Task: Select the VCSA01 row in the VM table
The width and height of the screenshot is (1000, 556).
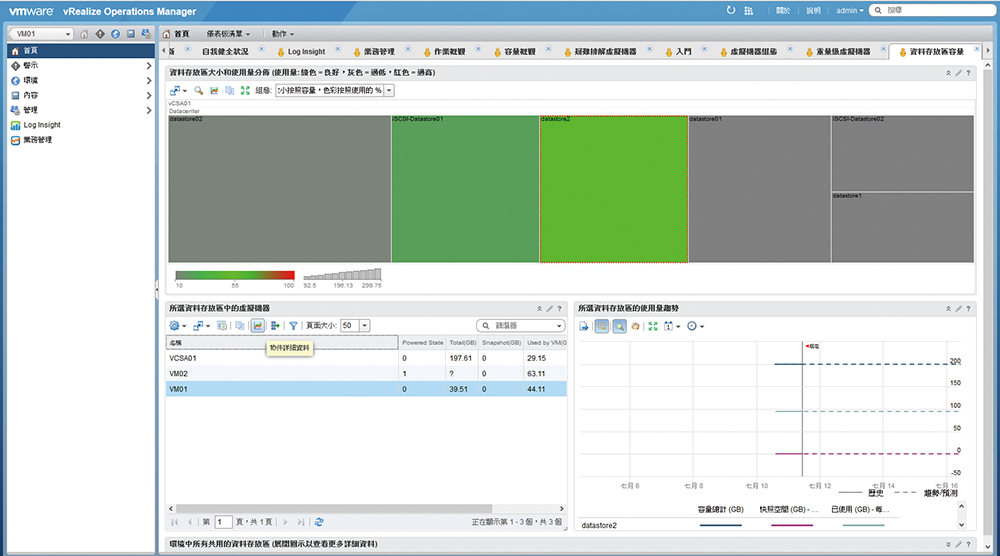Action: coord(366,358)
